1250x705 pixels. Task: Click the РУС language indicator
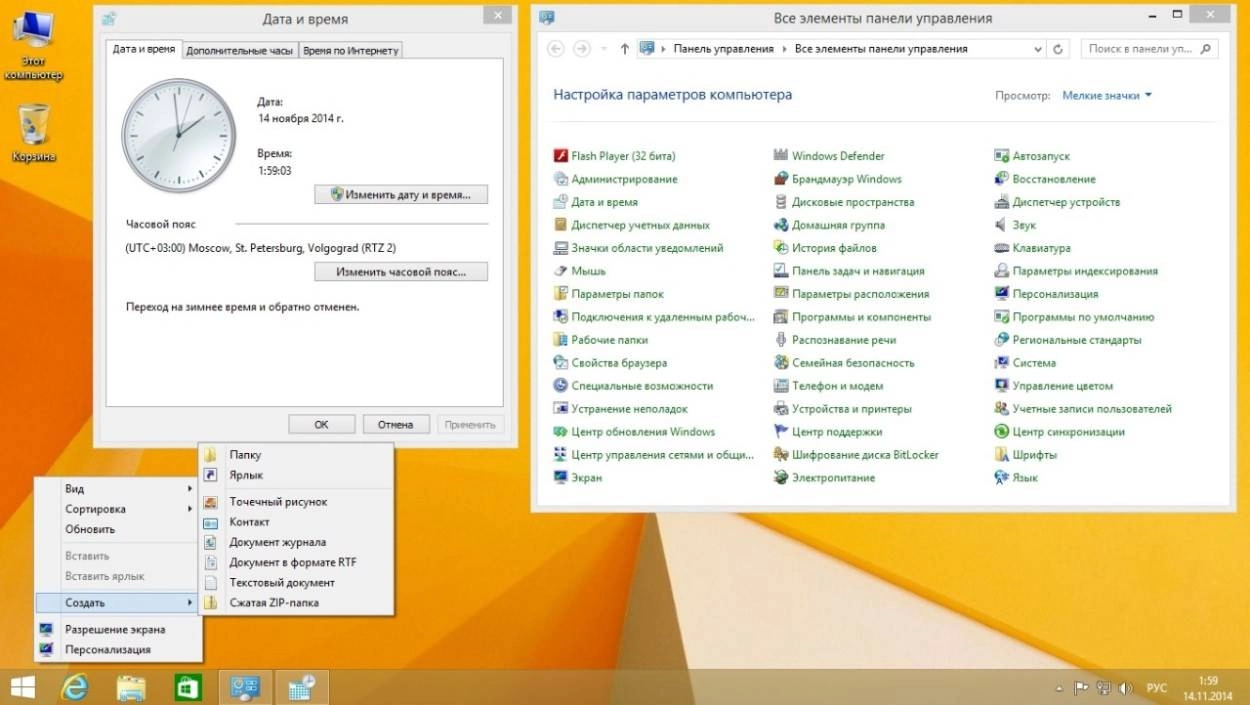(1157, 688)
